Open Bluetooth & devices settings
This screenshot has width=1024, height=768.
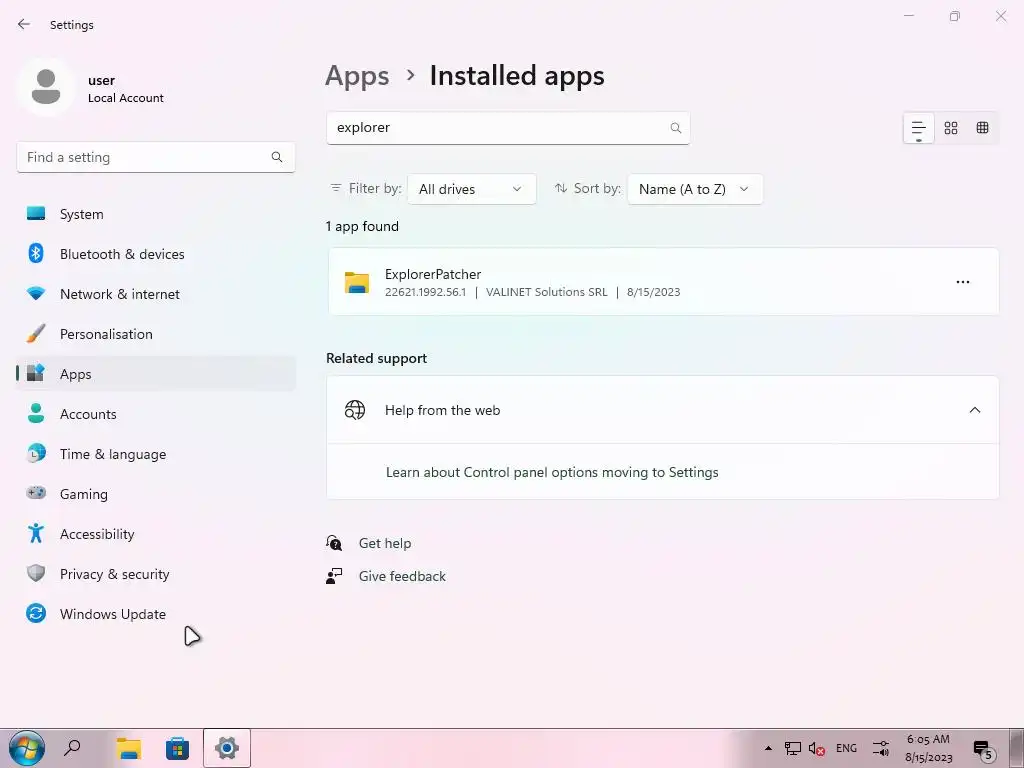[155, 254]
